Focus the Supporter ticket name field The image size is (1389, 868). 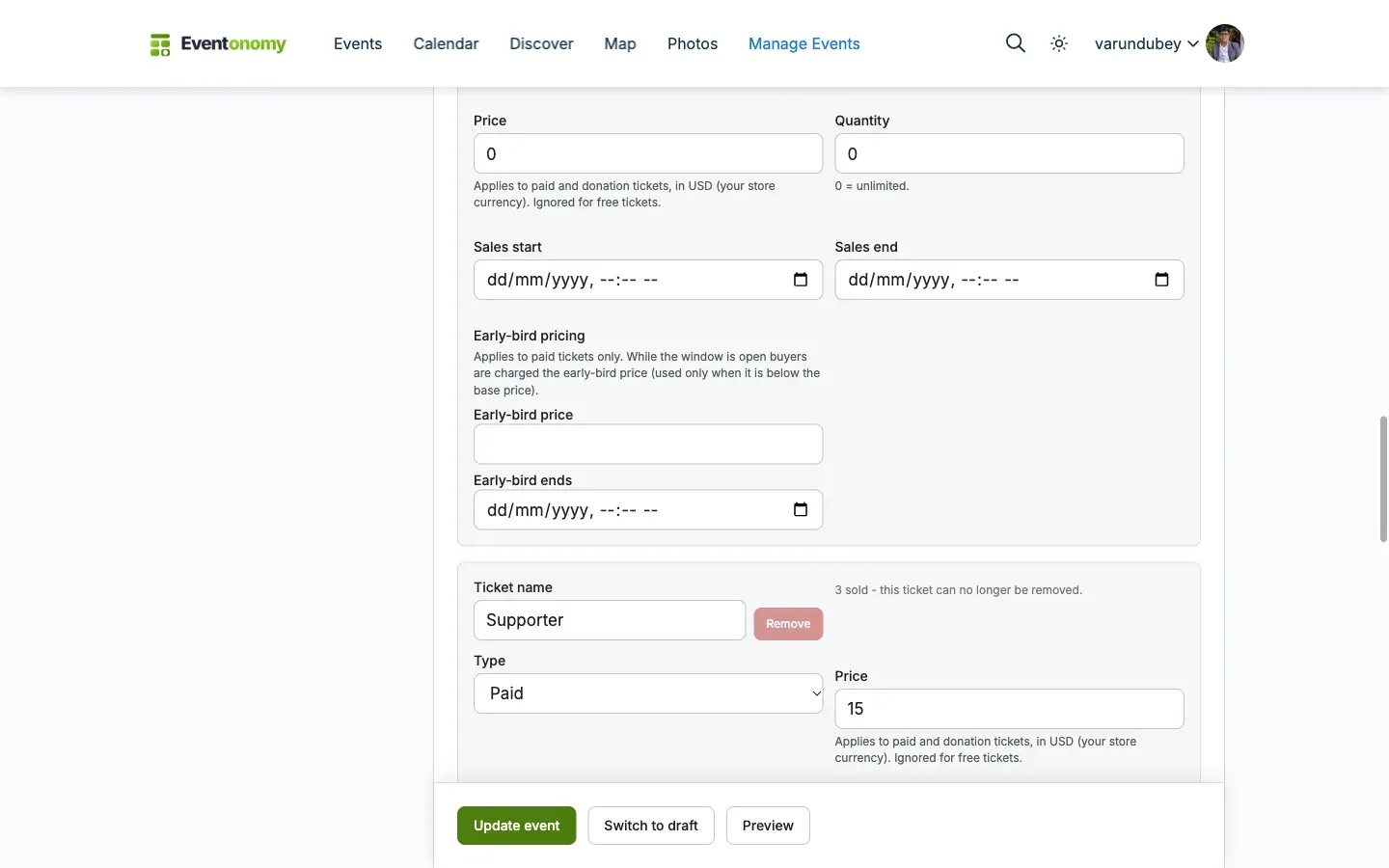(610, 620)
